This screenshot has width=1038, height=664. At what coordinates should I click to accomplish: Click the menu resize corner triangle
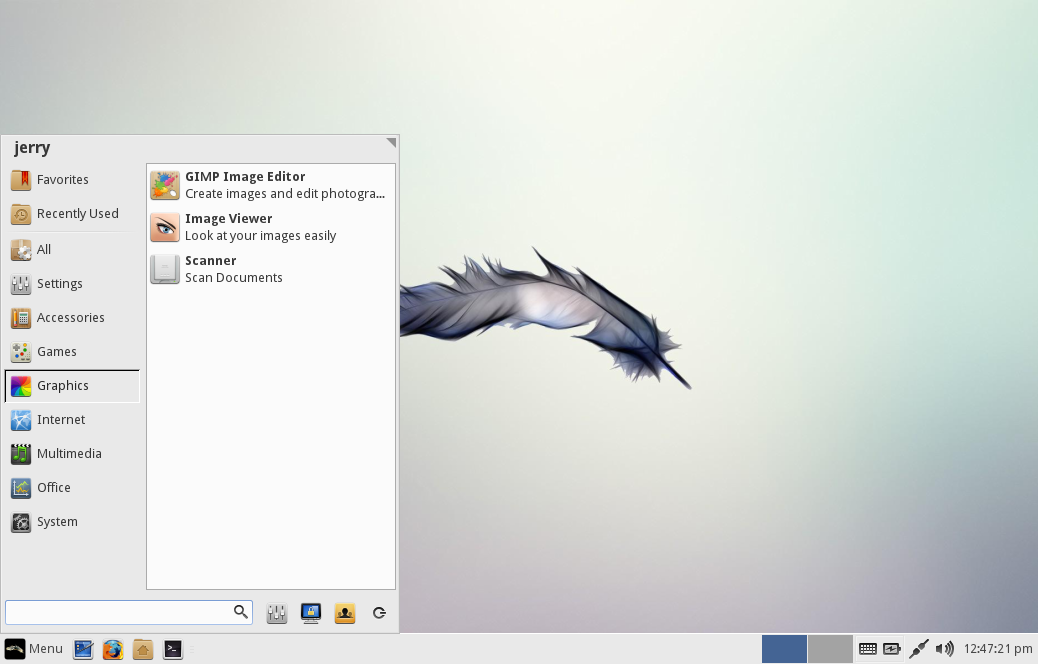click(391, 142)
